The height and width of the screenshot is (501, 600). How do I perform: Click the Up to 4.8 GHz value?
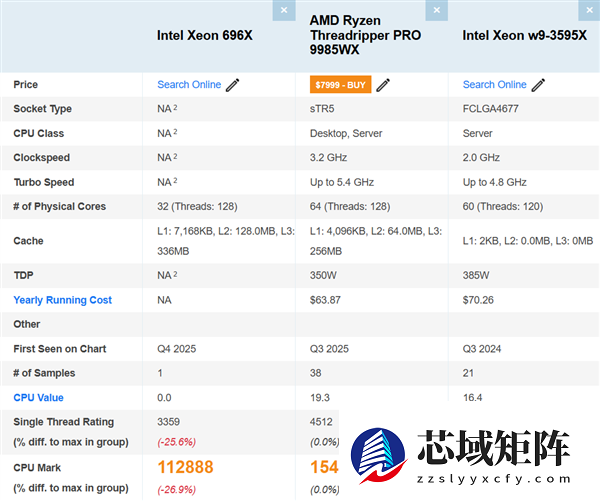[x=494, y=182]
